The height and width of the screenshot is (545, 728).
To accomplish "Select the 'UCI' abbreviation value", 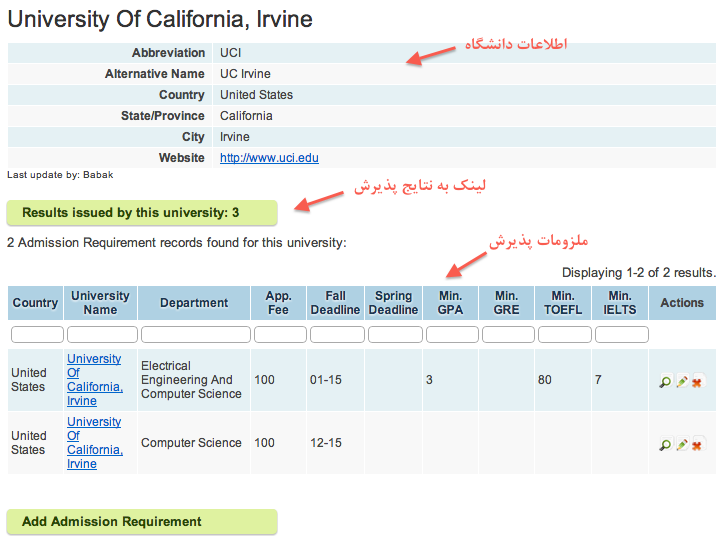I will click(x=230, y=53).
